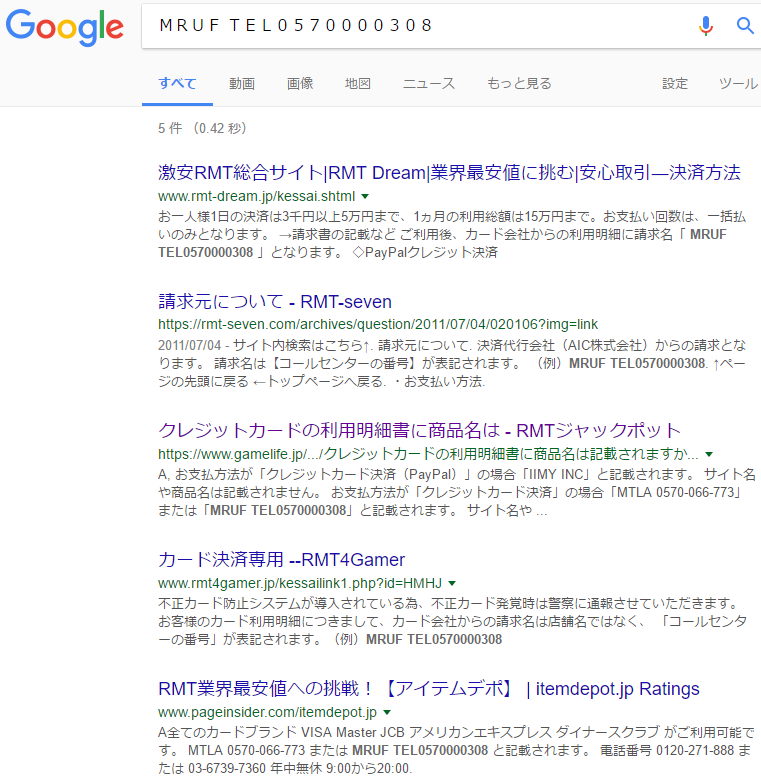Open the 設定 menu
Viewport: 761px width, 777px height.
pyautogui.click(x=675, y=84)
